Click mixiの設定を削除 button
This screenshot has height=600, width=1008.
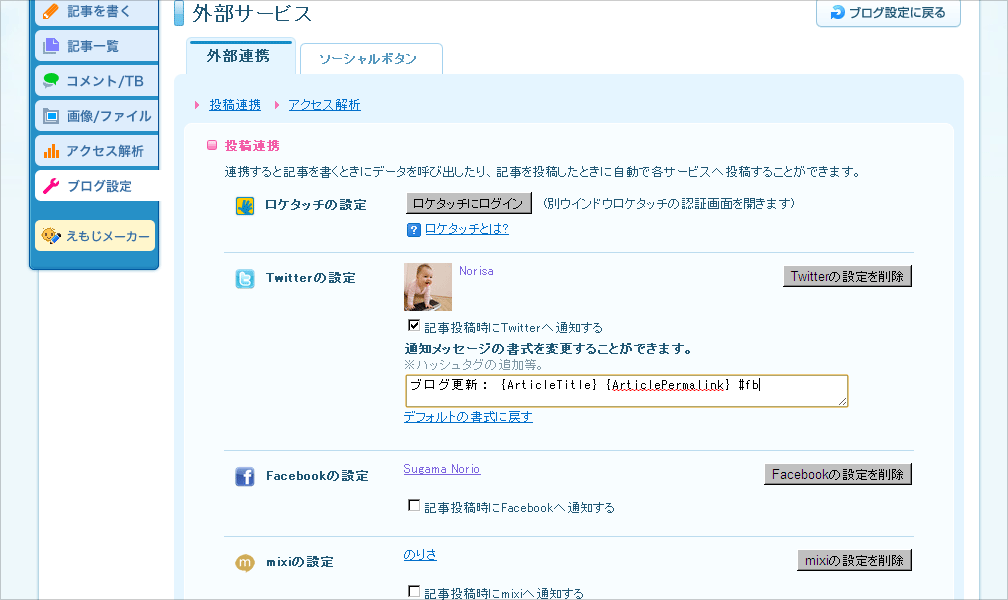(x=854, y=560)
